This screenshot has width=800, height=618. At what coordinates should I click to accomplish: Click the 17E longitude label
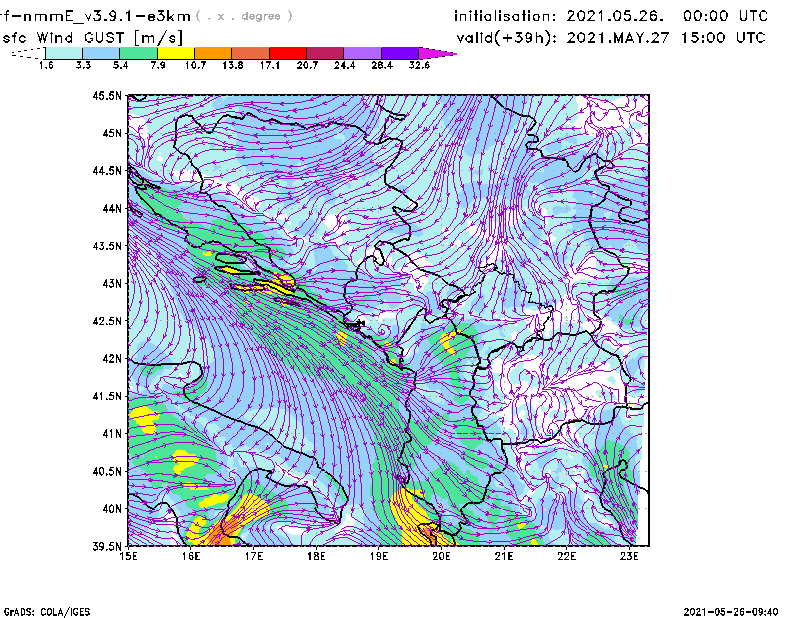tap(254, 556)
